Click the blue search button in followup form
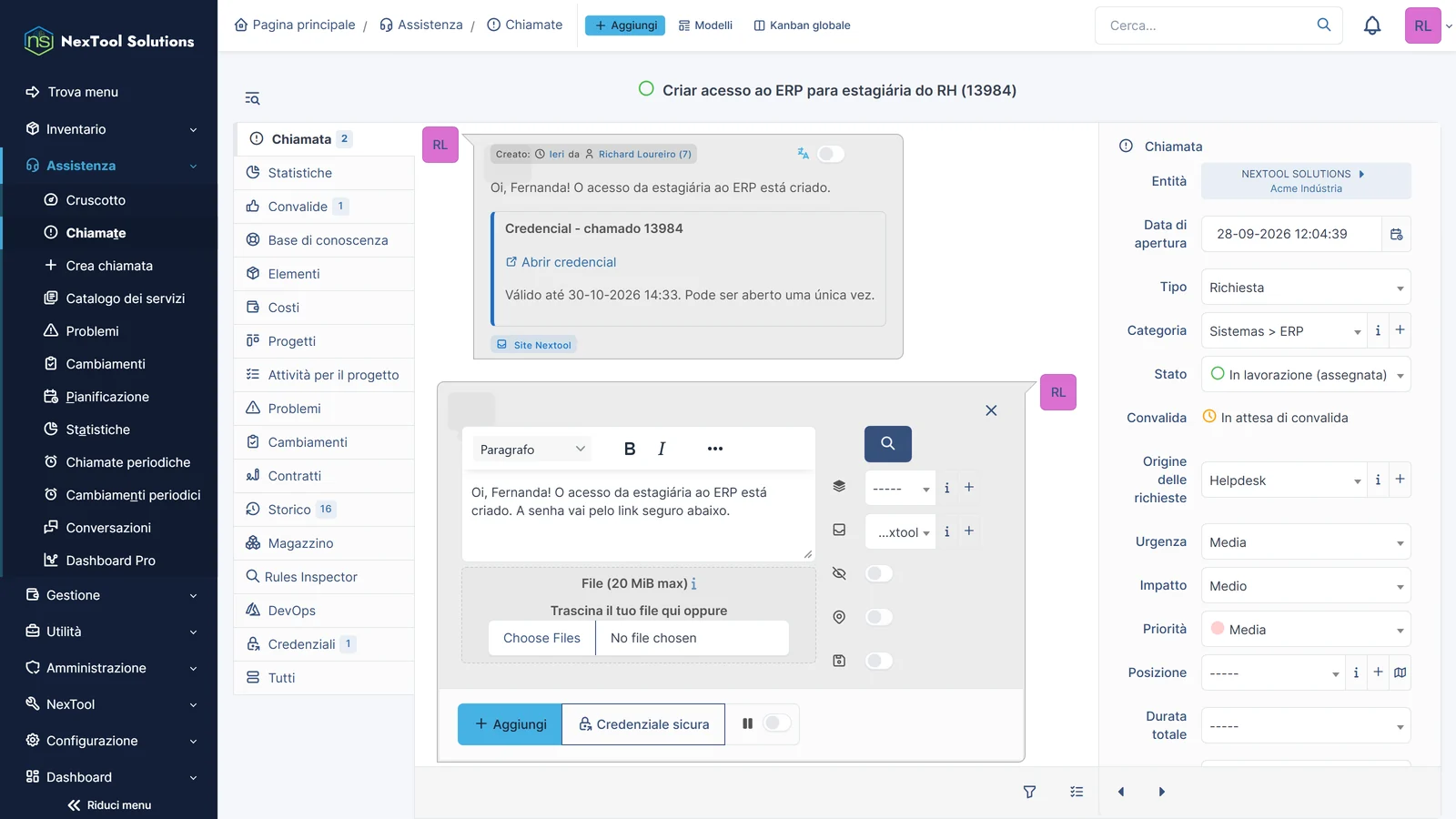Image resolution: width=1456 pixels, height=819 pixels. 887,443
